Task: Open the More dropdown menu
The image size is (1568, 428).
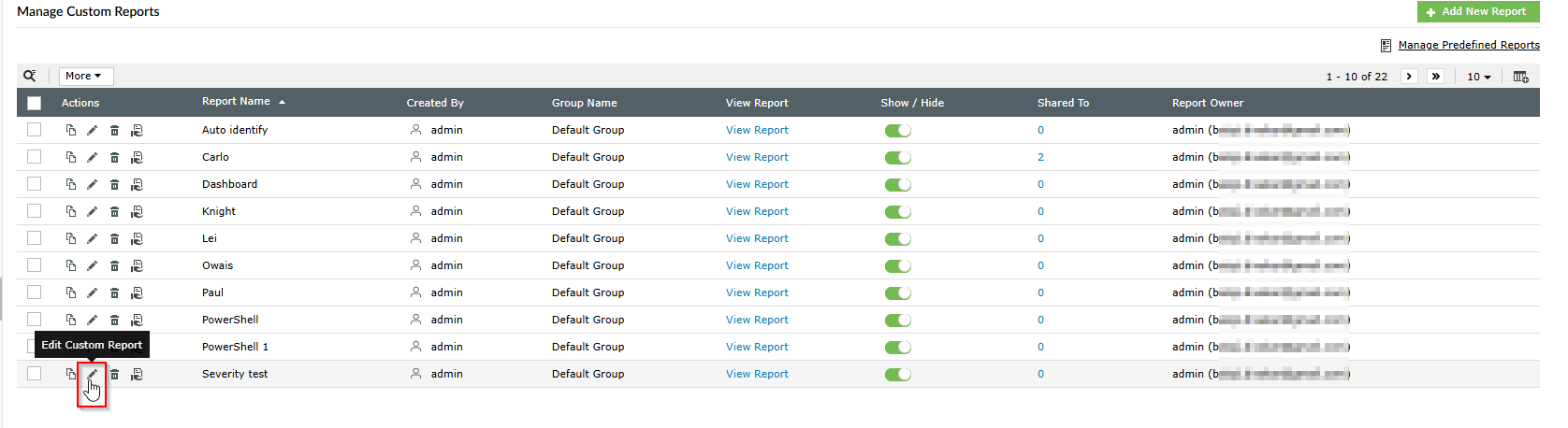Action: coord(83,76)
